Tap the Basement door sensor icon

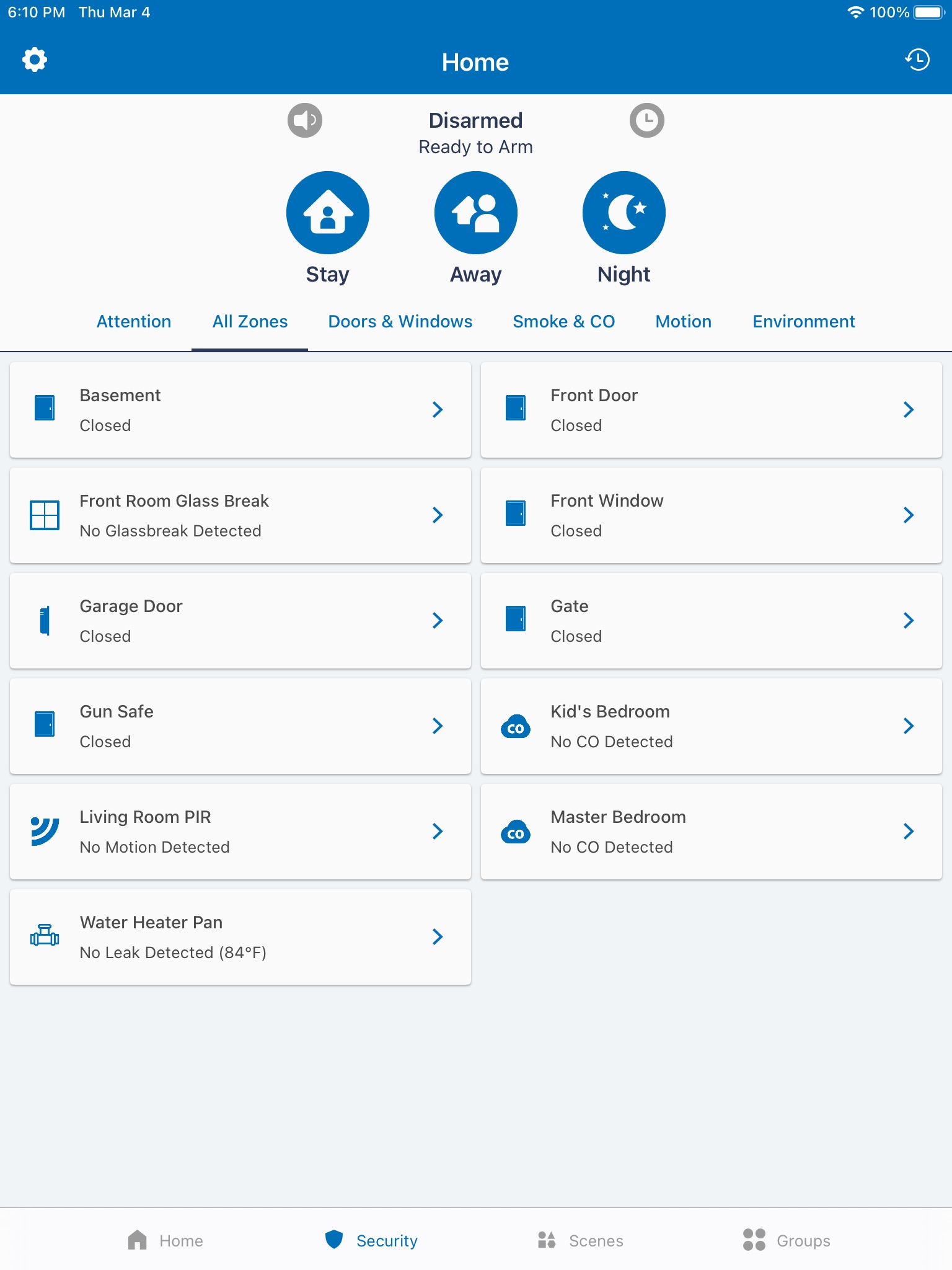pyautogui.click(x=45, y=408)
